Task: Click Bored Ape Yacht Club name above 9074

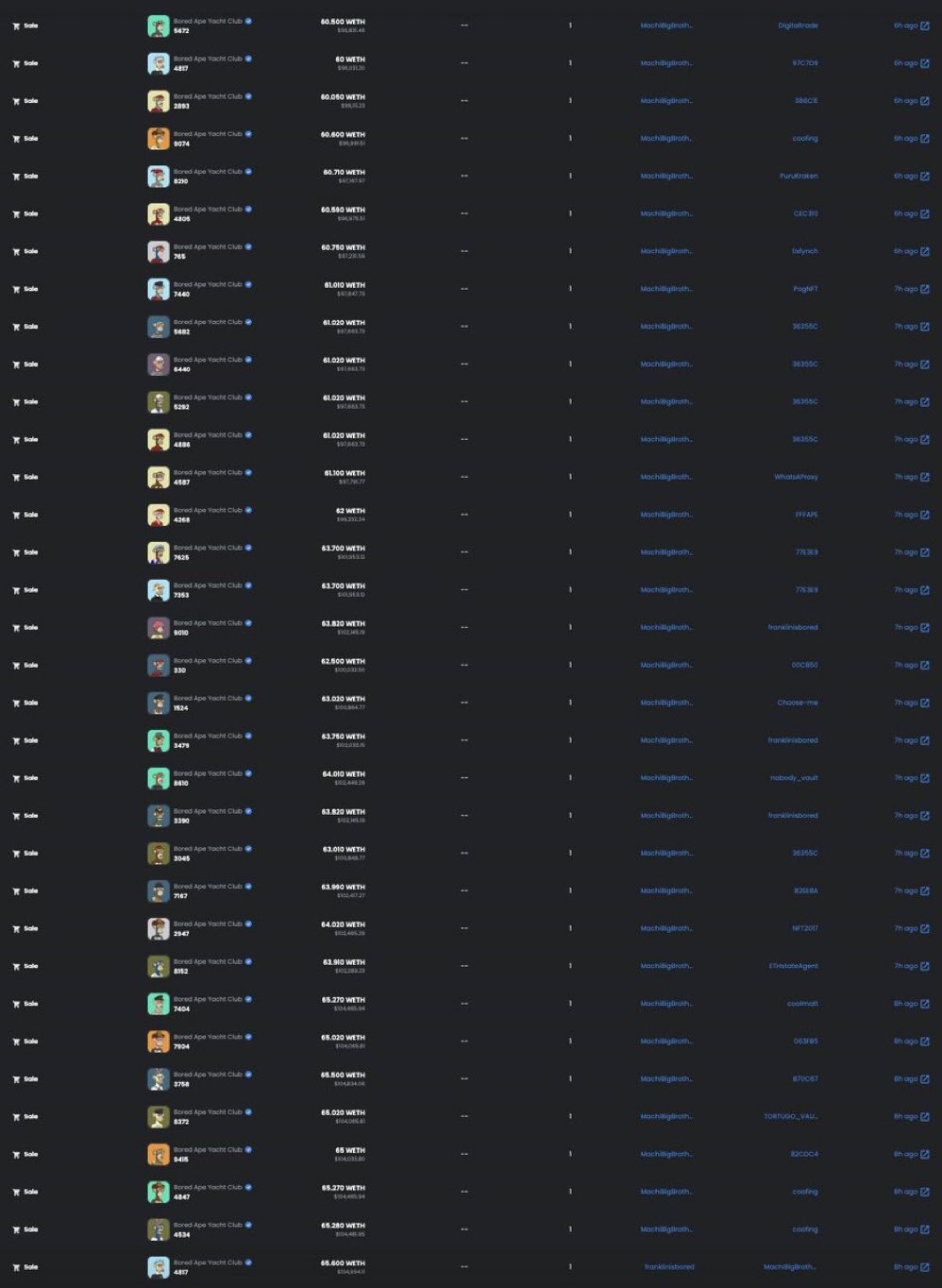Action: click(208, 134)
